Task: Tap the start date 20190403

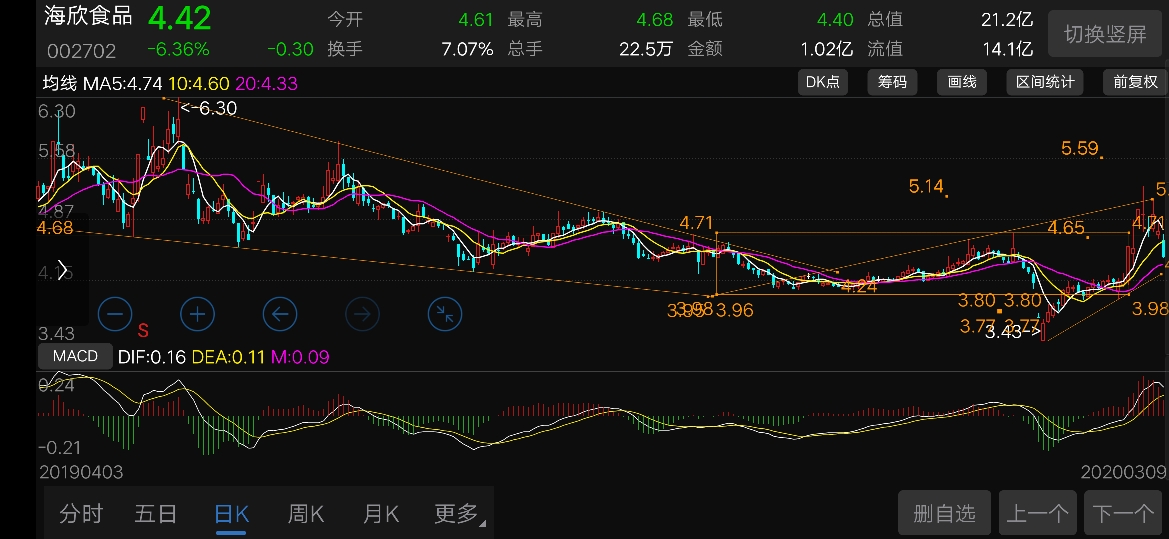Action: click(81, 472)
